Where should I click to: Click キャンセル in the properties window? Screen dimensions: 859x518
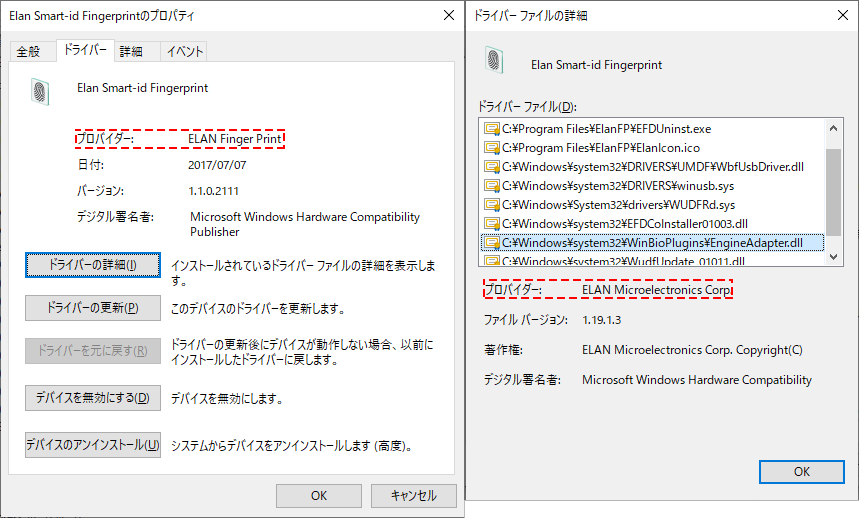(414, 496)
